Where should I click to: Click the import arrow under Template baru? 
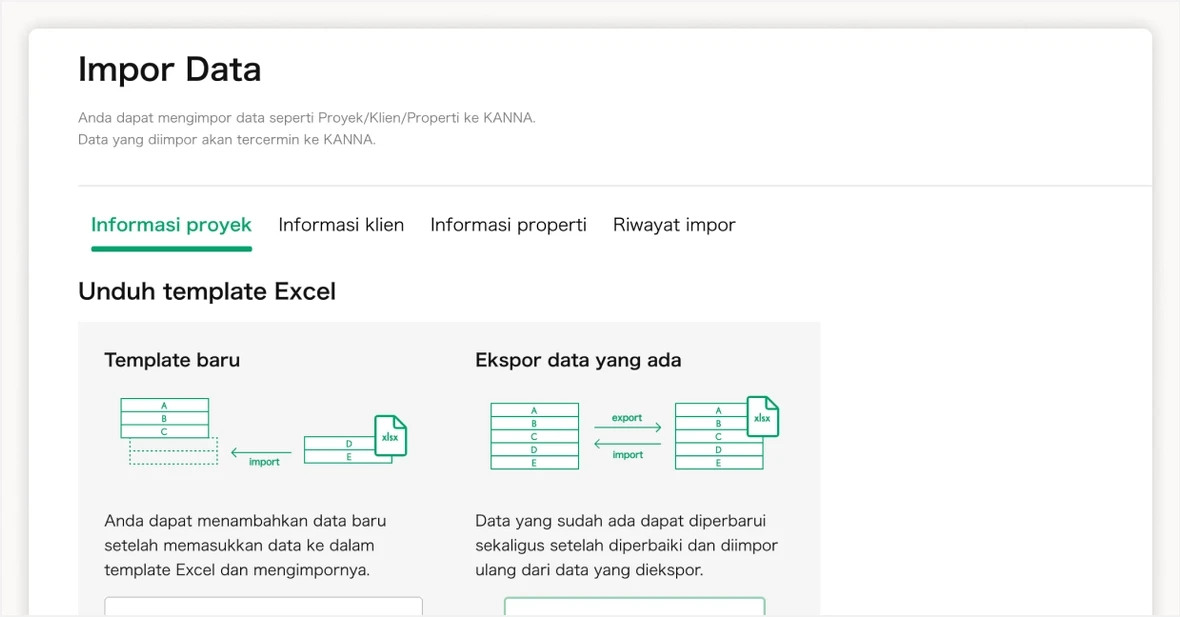click(x=261, y=452)
